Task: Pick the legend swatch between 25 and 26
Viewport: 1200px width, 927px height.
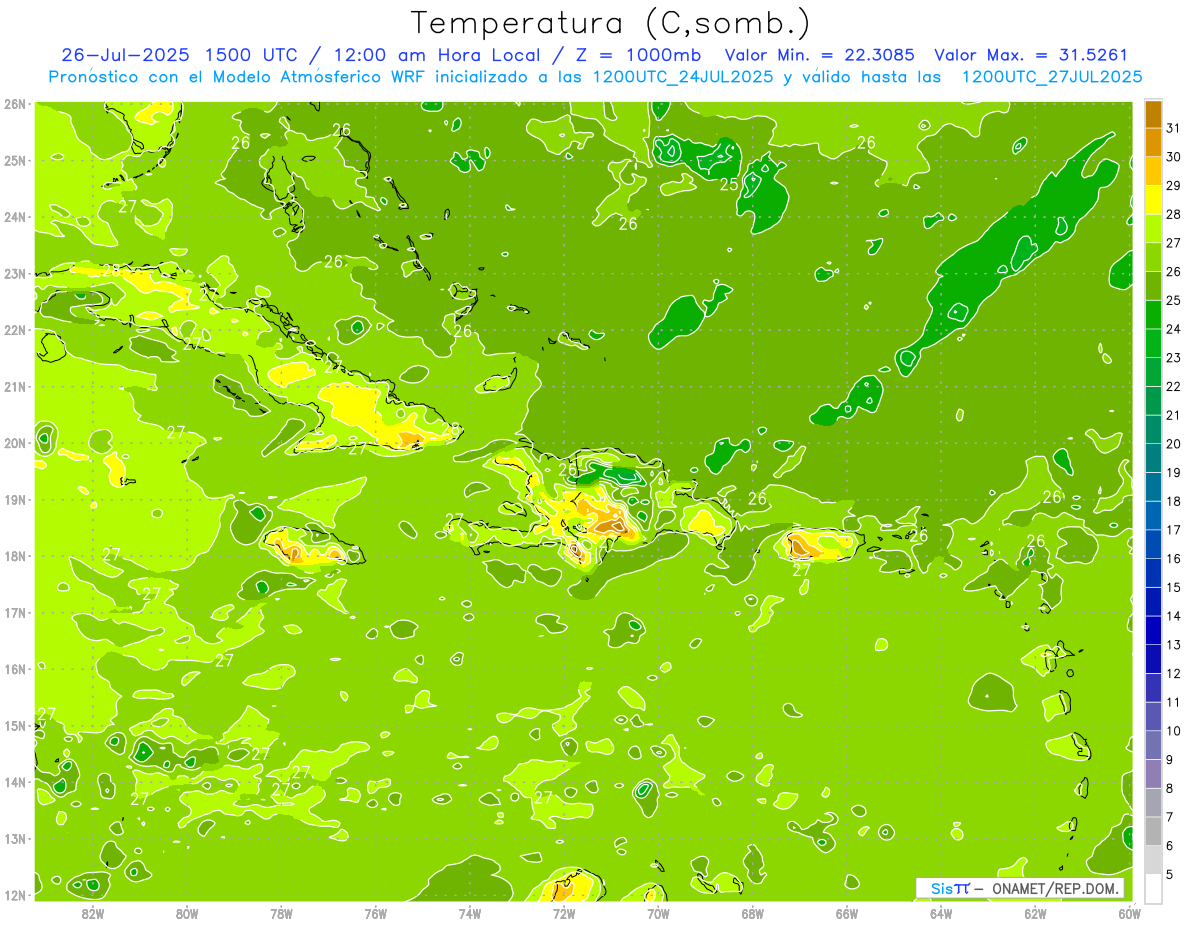Action: click(1153, 285)
